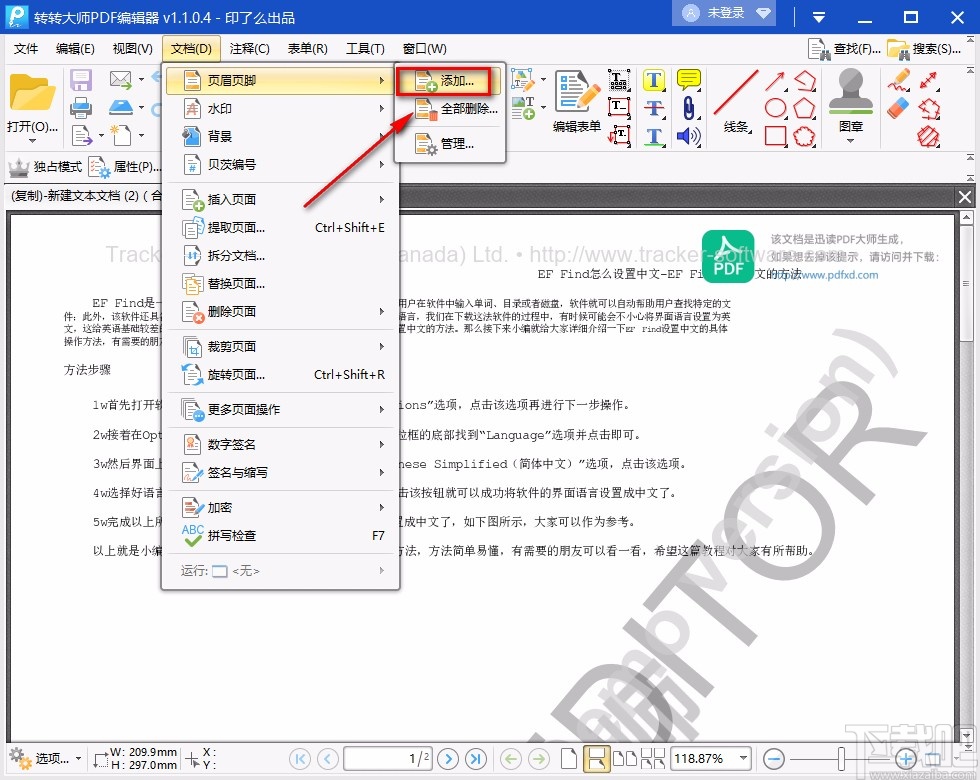980x780 pixels.
Task: Select the yellow sticky note comment tool
Action: point(688,80)
